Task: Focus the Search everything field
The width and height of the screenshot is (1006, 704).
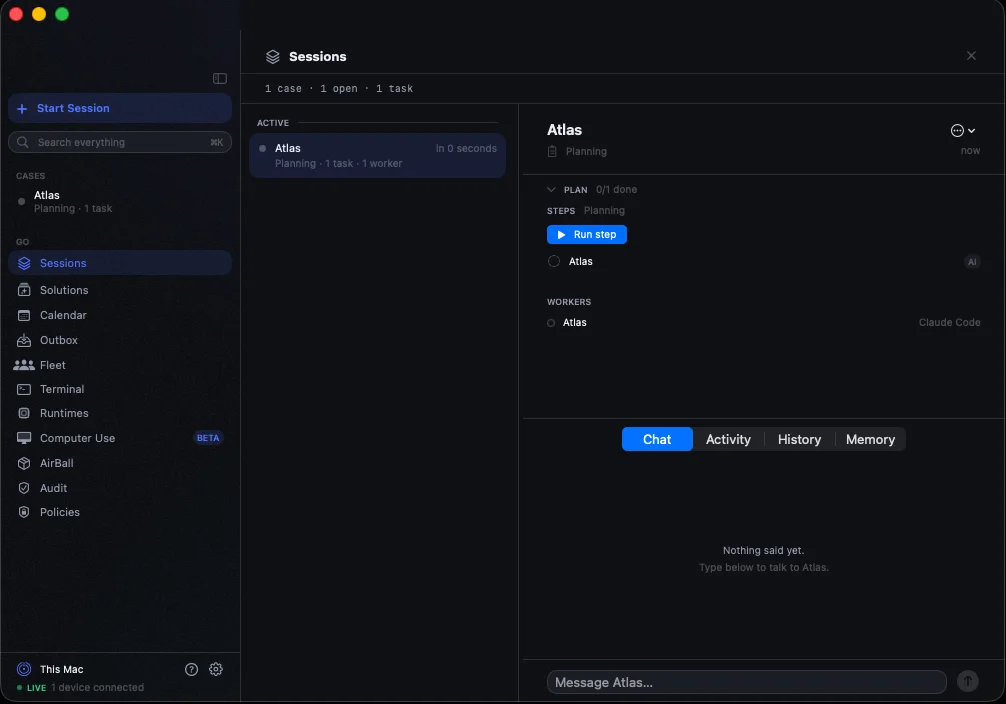Action: [120, 142]
